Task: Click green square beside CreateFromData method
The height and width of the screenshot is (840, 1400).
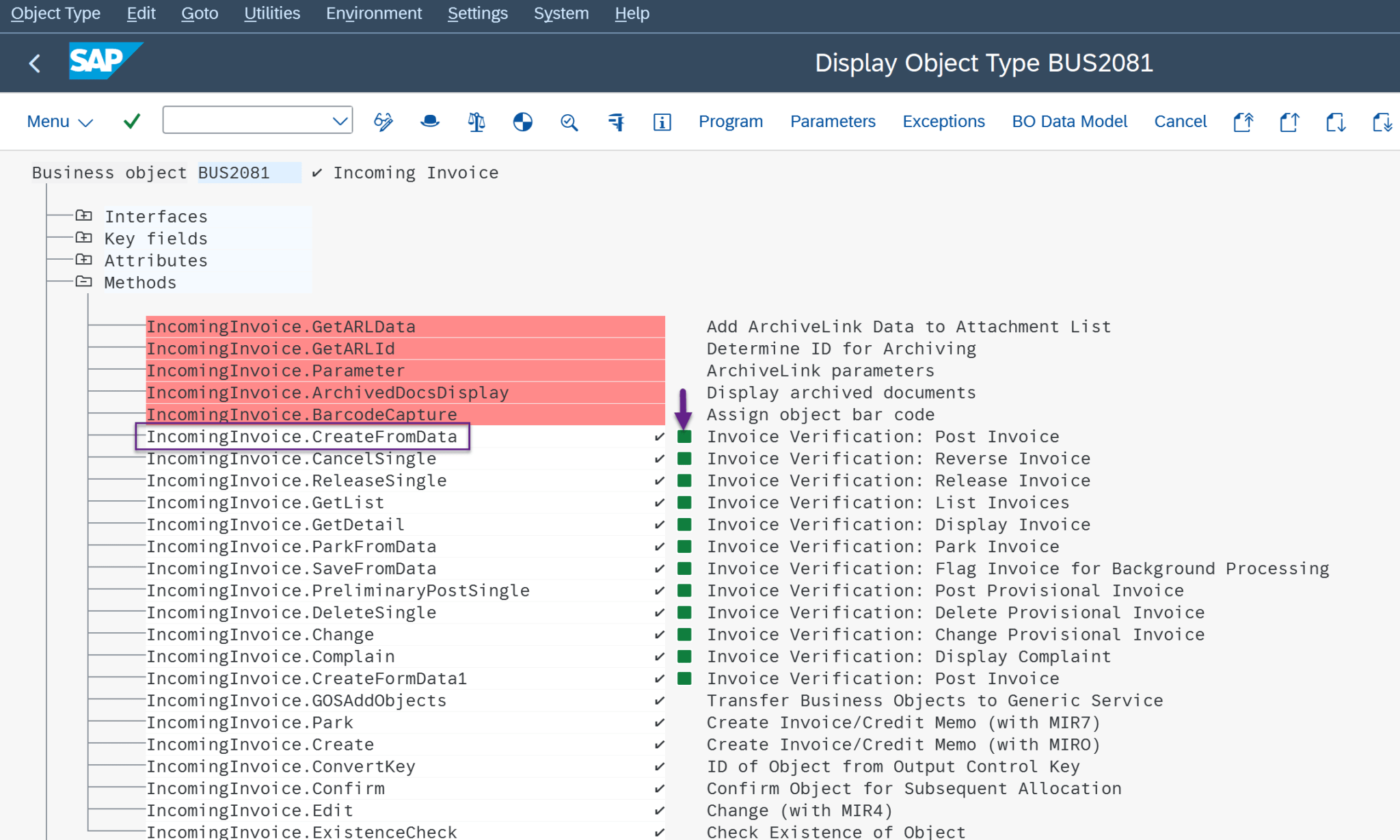Action: point(684,437)
